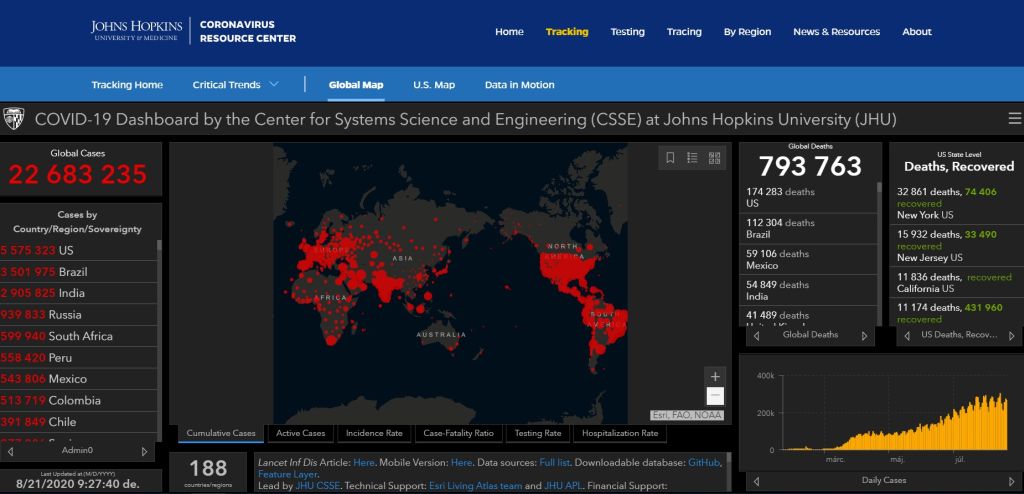This screenshot has width=1024, height=494.
Task: Click 112 304 deaths Brazil entry
Action: coord(807,229)
